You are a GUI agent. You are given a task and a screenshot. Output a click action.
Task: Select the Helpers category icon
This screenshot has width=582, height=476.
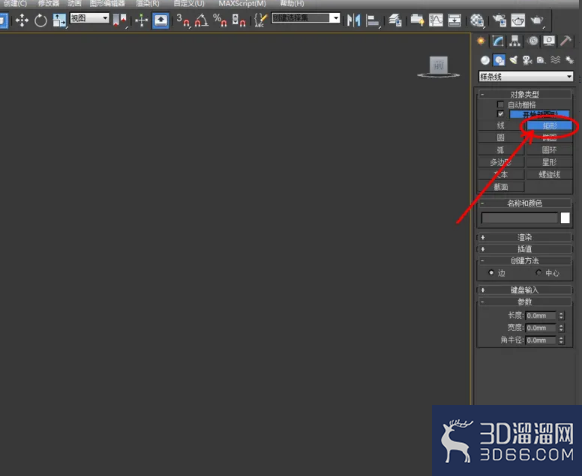click(x=541, y=60)
